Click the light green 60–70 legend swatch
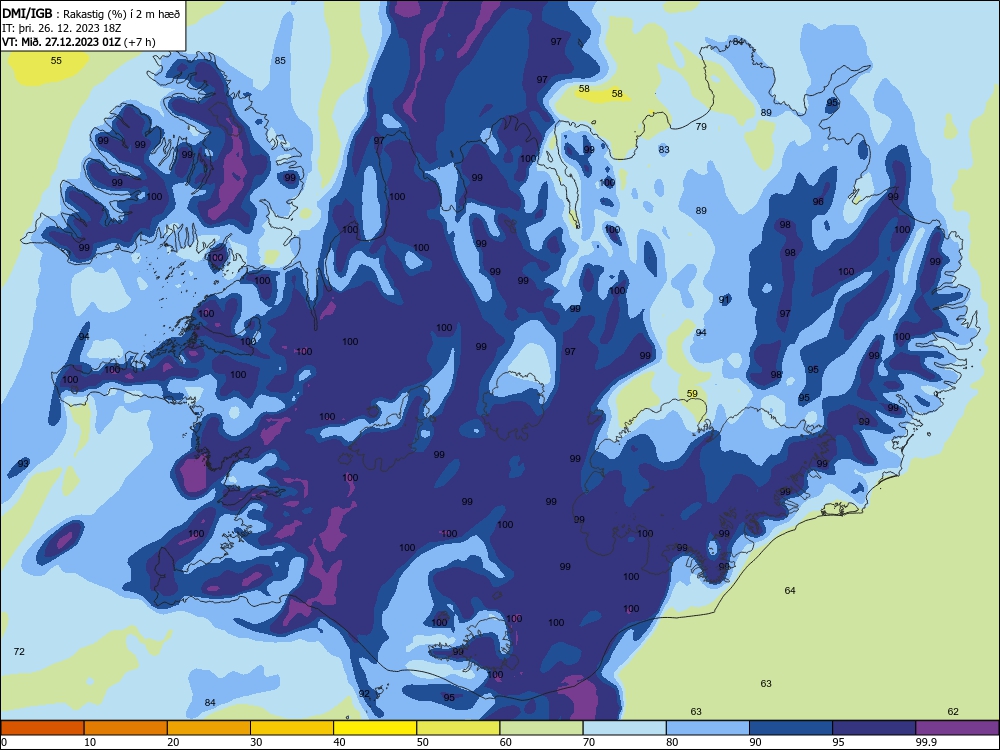The height and width of the screenshot is (750, 1000). coord(541,728)
